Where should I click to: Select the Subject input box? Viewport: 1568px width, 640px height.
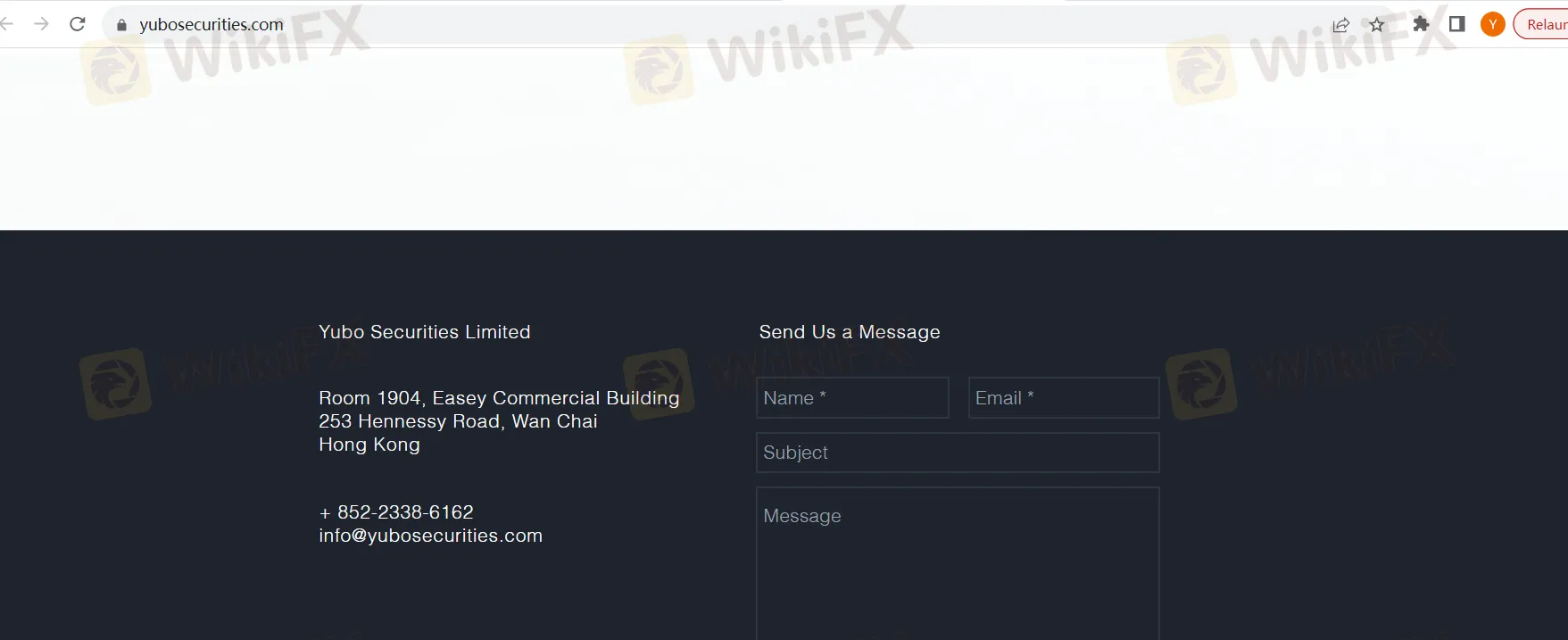[x=958, y=453]
